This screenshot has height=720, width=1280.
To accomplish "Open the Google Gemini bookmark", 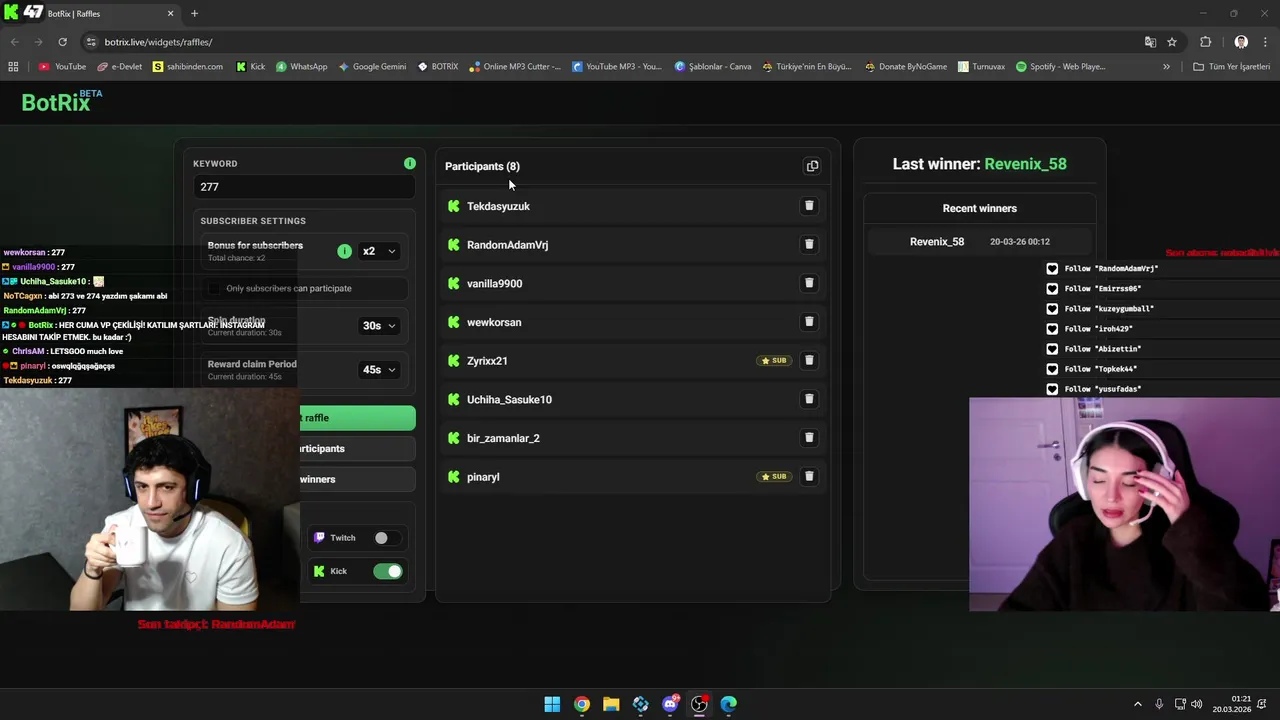I will coord(372,67).
